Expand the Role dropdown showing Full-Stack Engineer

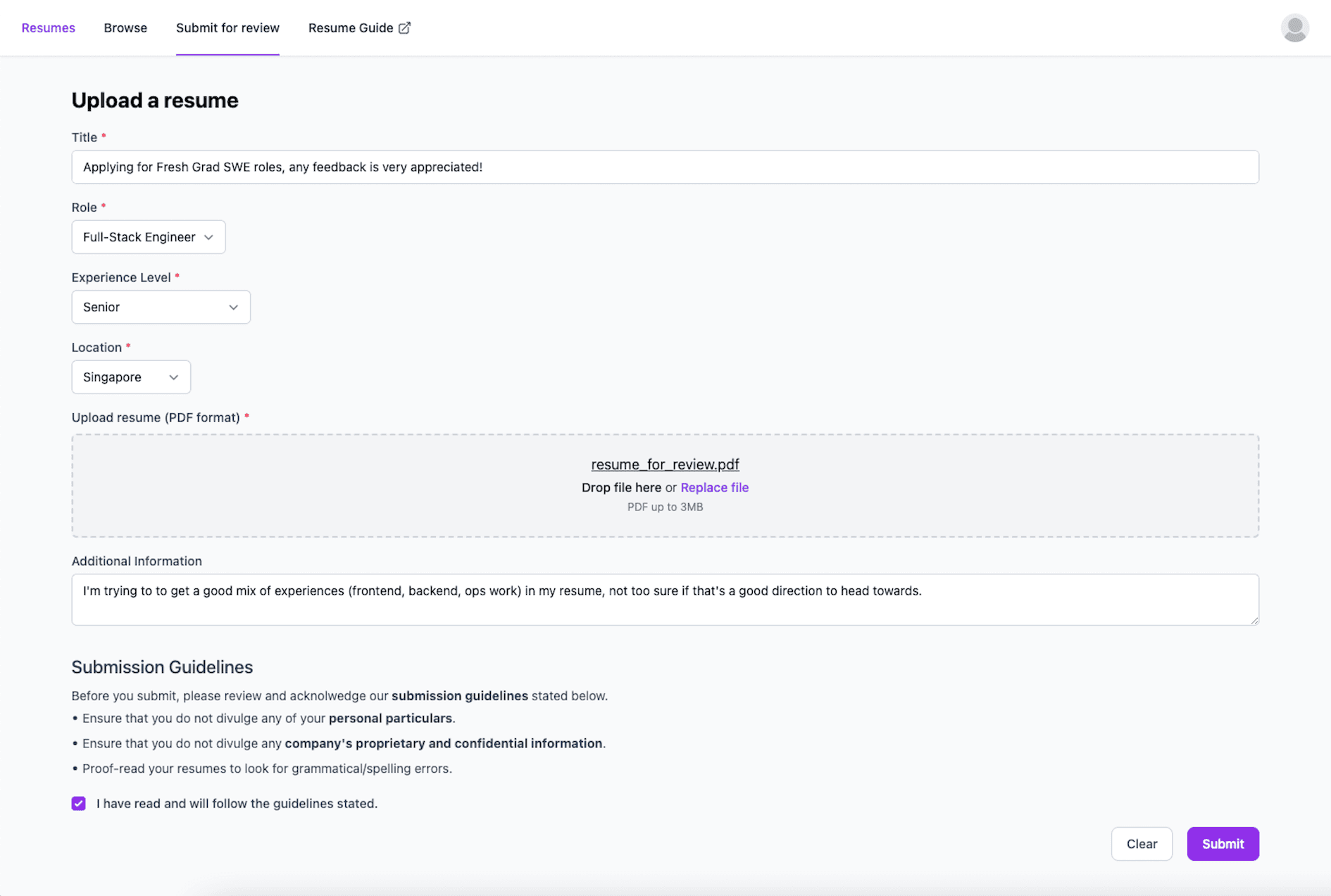(148, 237)
